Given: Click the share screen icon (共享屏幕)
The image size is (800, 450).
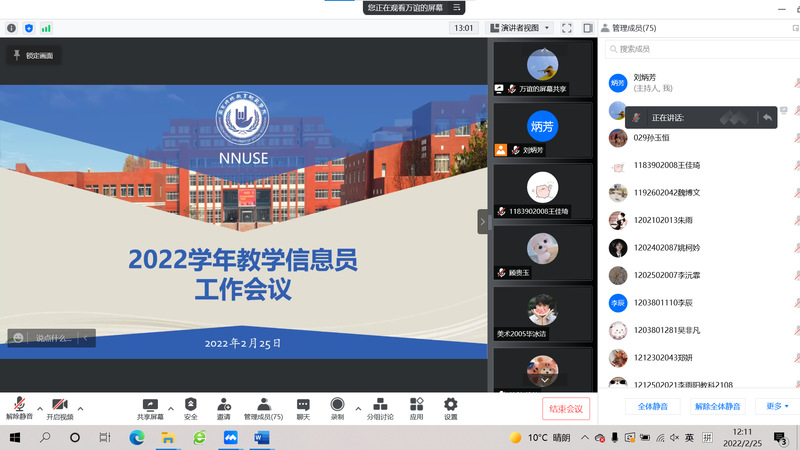Looking at the screenshot, I should (152, 405).
